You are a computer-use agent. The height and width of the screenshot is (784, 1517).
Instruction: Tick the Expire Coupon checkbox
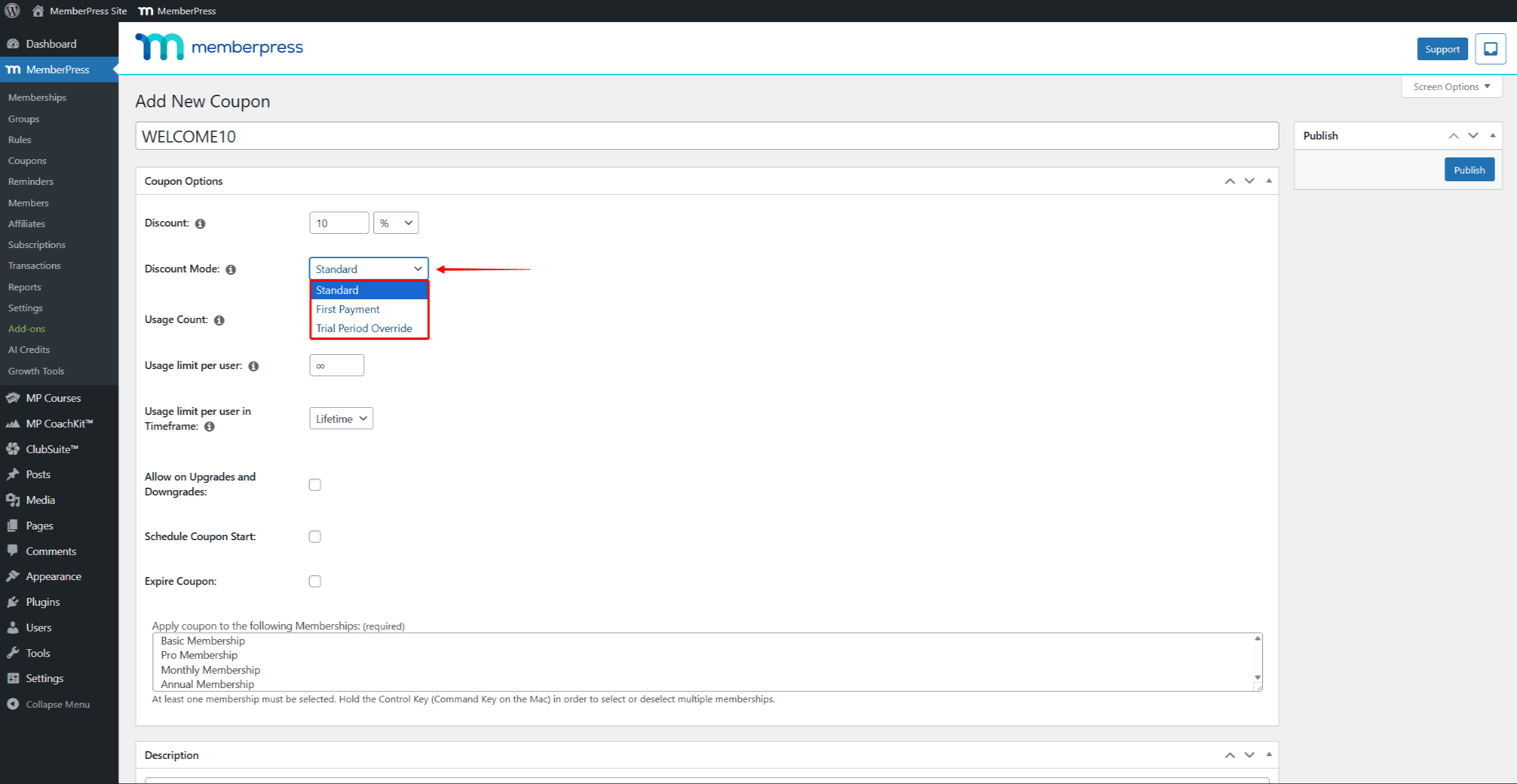click(x=315, y=581)
